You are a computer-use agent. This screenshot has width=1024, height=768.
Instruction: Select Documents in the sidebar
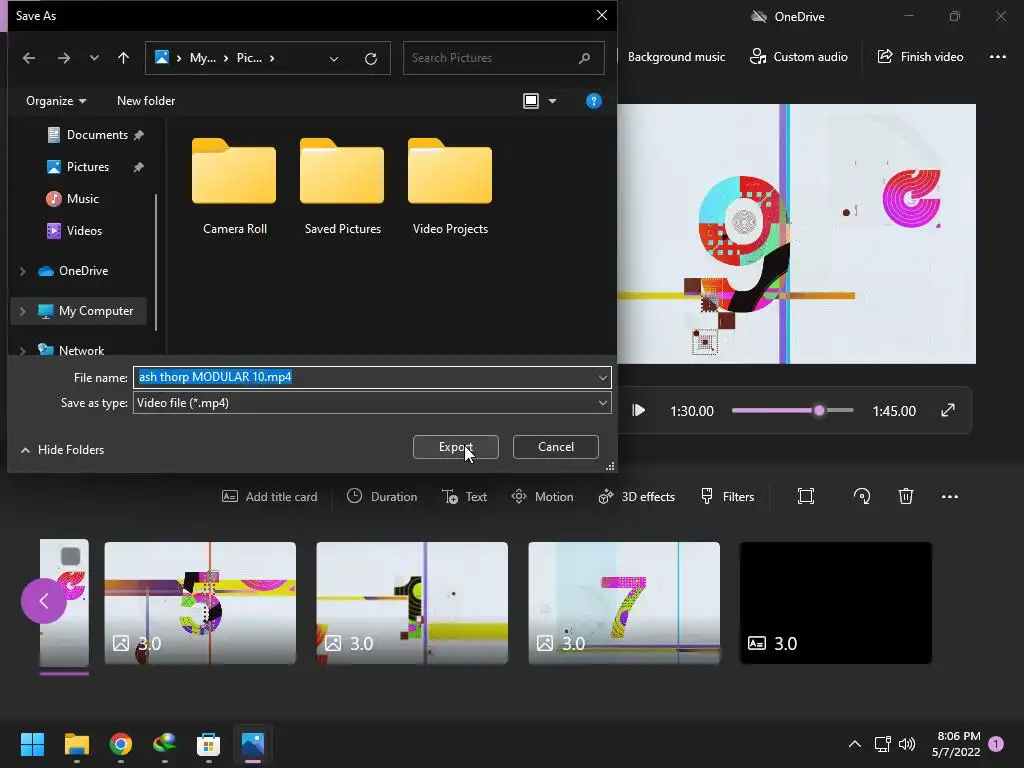(x=96, y=135)
